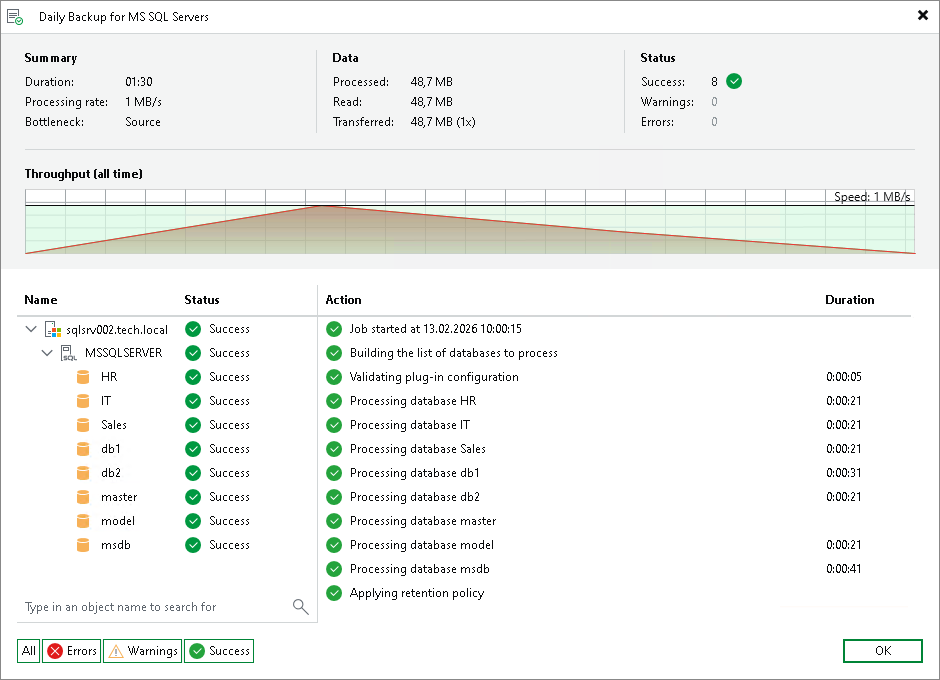This screenshot has width=940, height=680.
Task: Sort by the Name column header
Action: click(41, 300)
